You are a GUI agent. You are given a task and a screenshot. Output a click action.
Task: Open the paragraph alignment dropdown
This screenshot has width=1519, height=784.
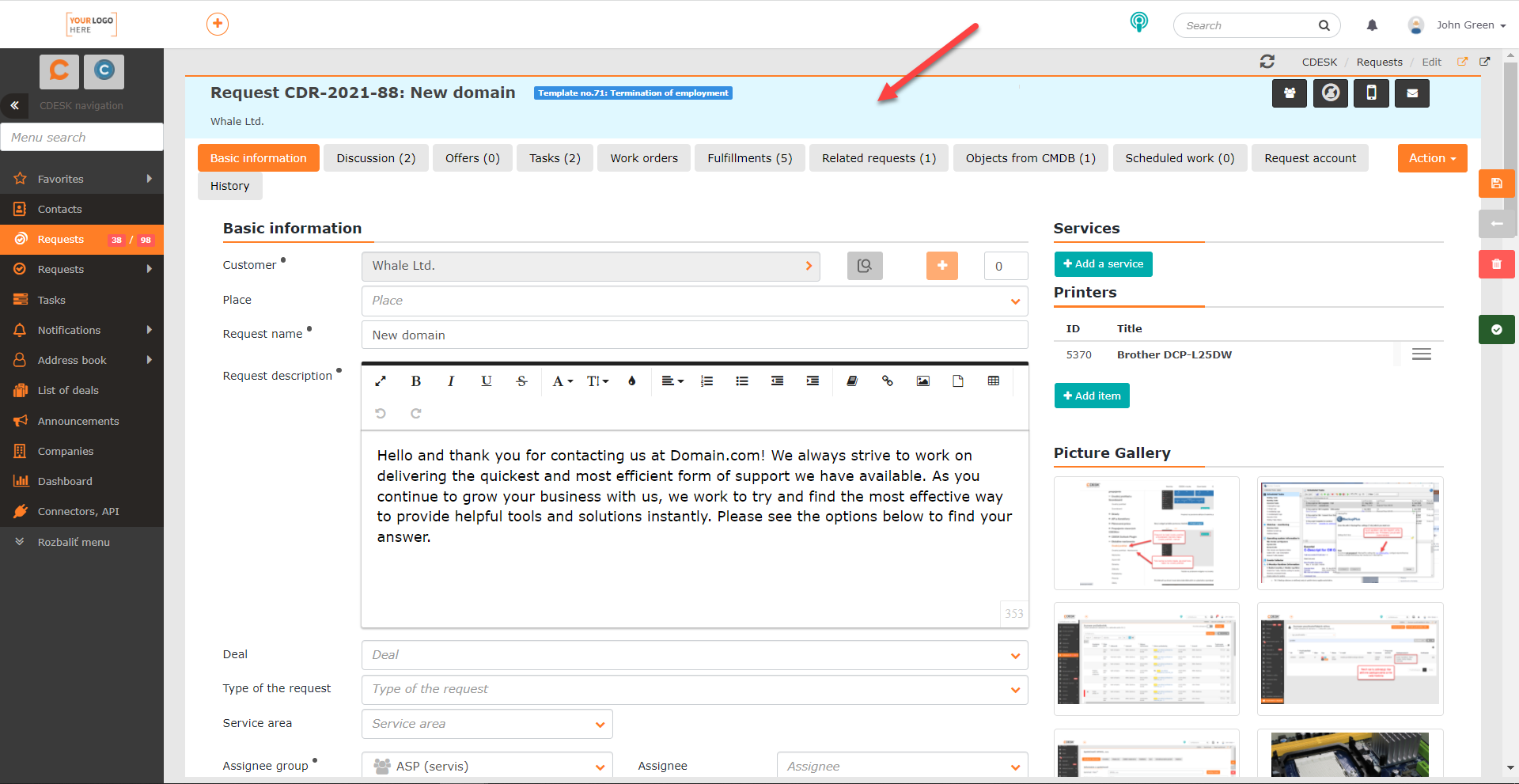672,381
